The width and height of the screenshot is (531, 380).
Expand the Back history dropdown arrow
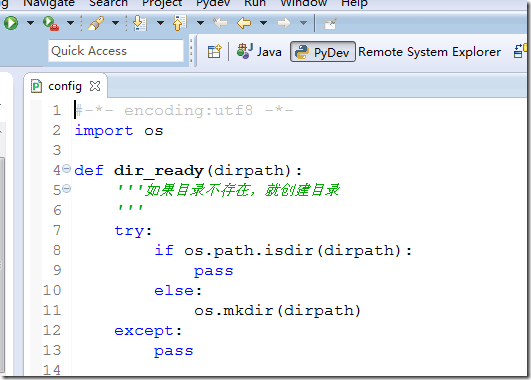(x=263, y=23)
